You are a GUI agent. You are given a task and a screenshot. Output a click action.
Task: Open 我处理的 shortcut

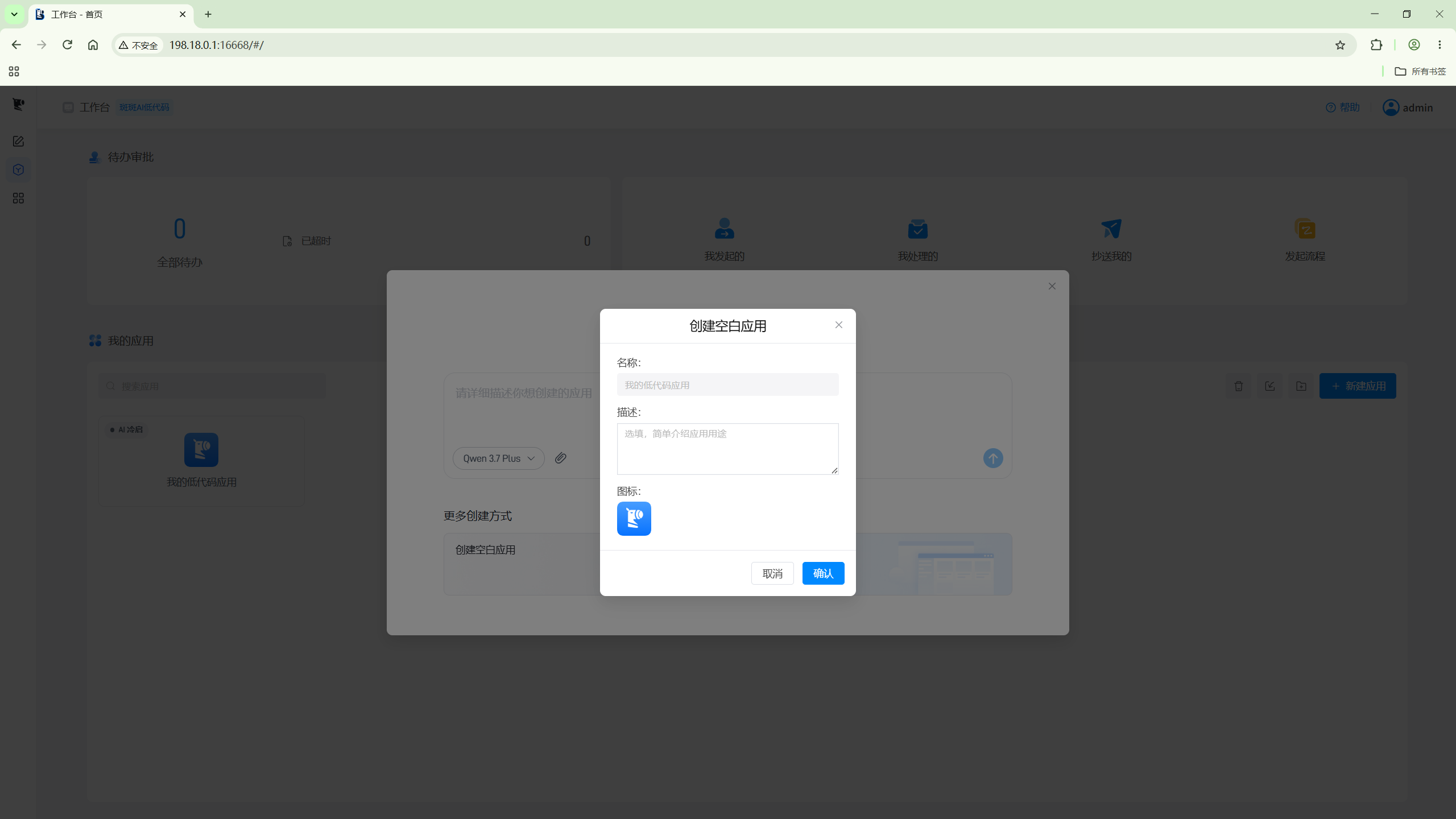(x=917, y=239)
